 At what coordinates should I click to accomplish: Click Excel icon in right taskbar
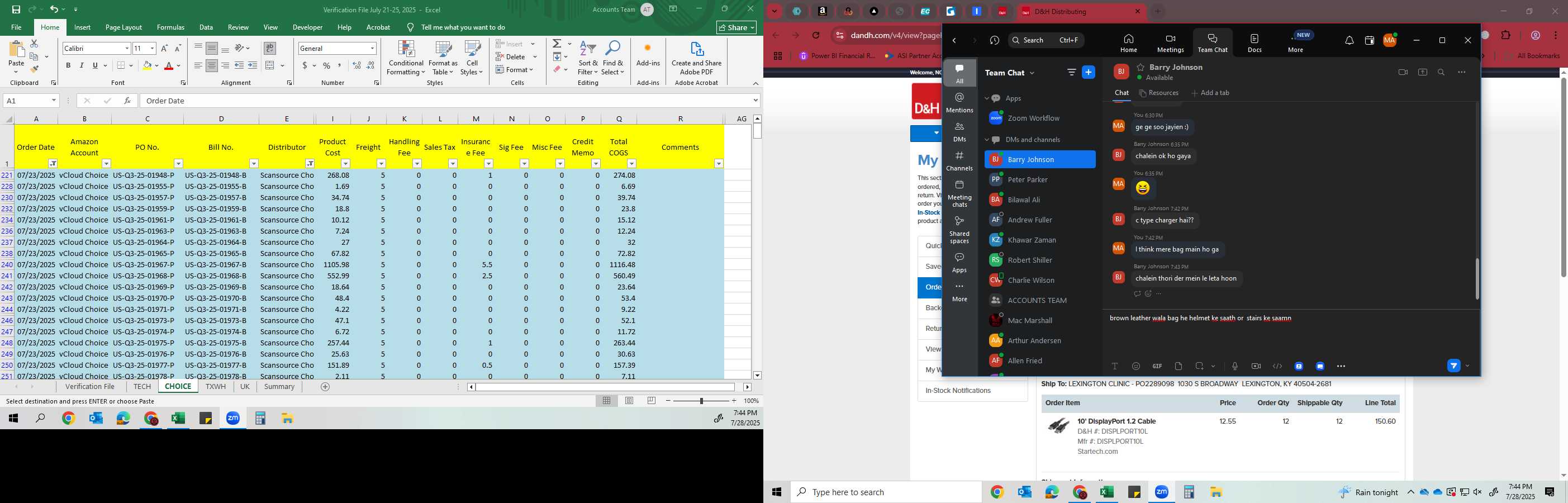[1106, 492]
